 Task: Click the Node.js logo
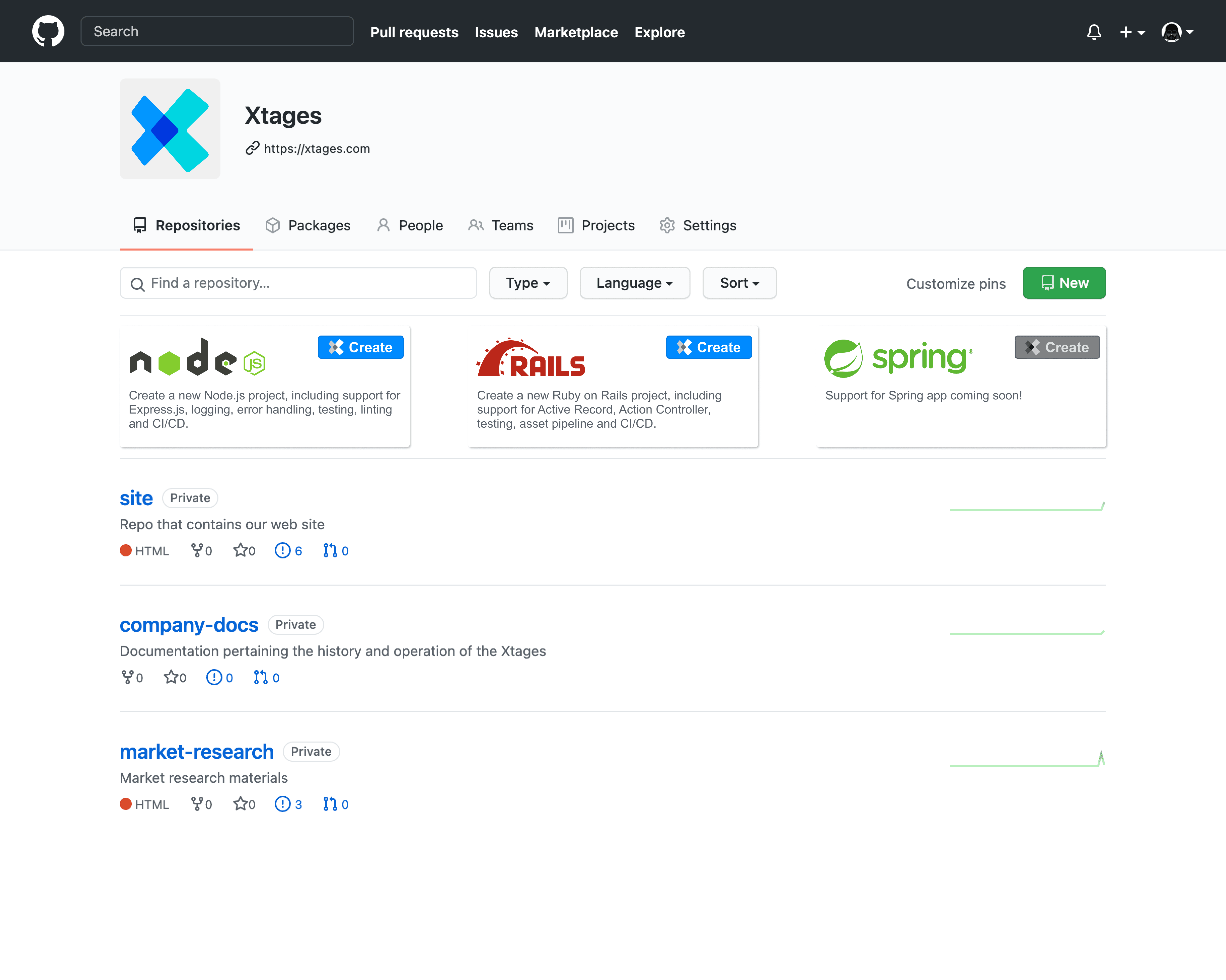tap(197, 357)
